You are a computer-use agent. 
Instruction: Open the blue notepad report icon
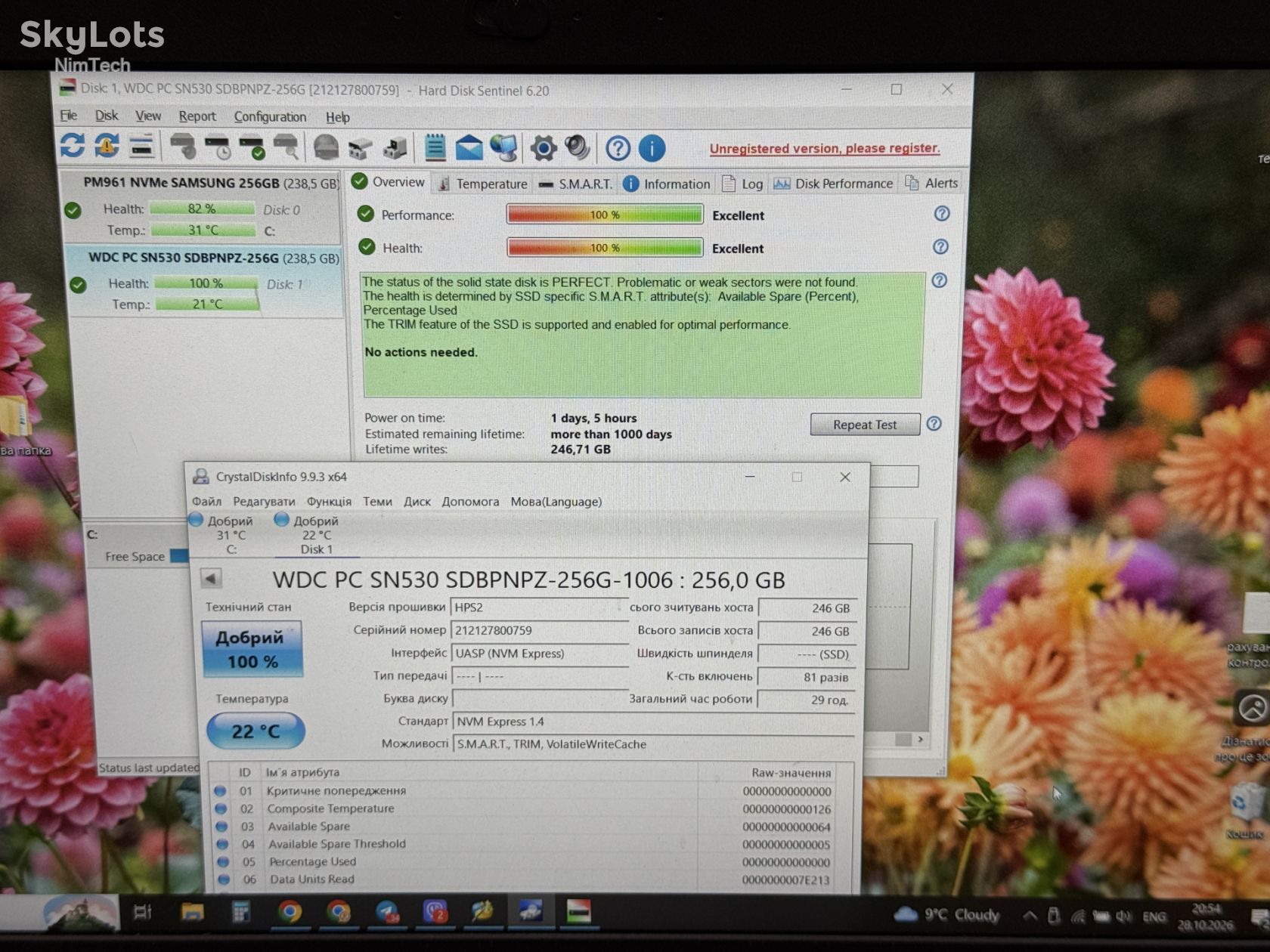tap(435, 147)
